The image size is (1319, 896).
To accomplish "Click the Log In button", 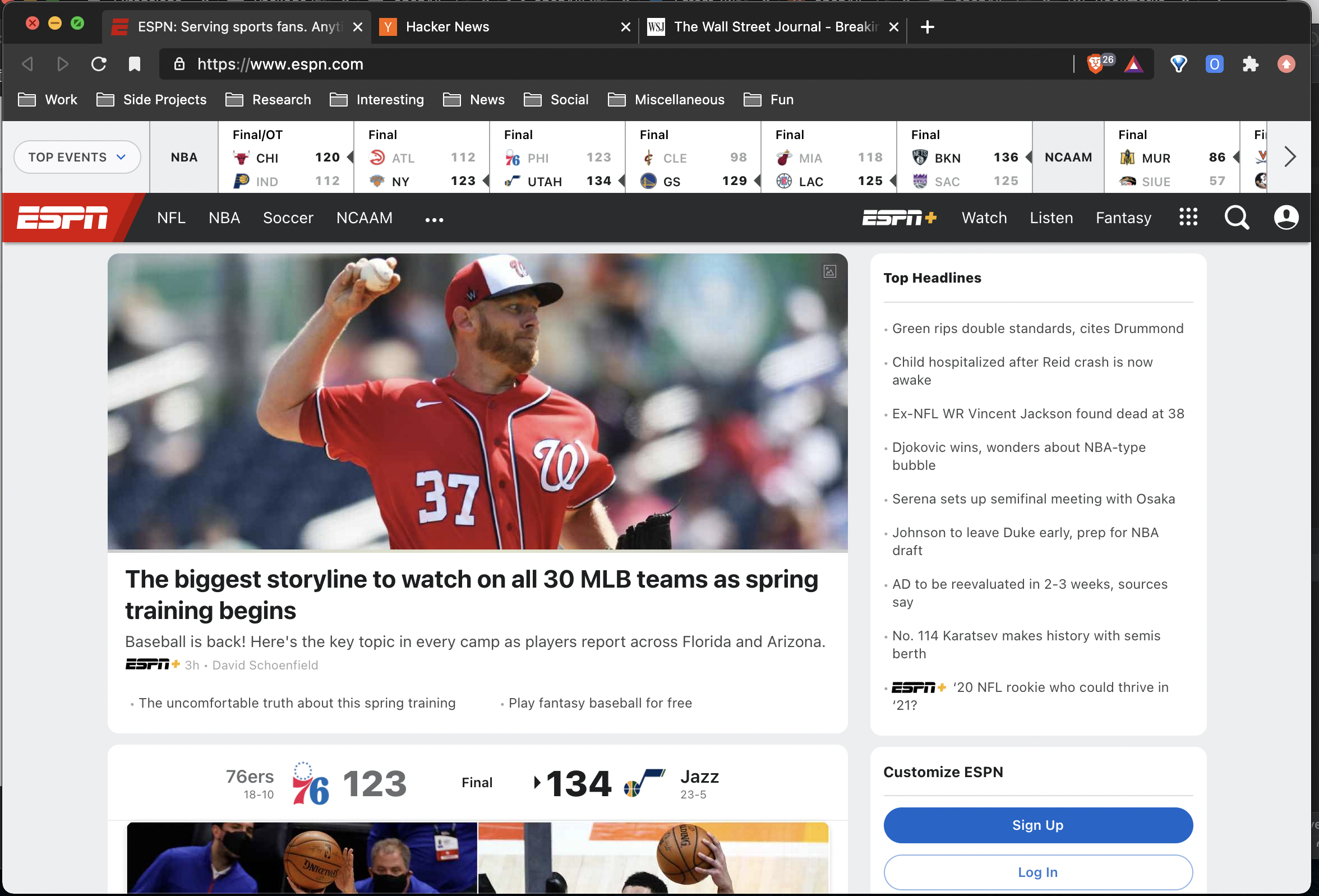I will [x=1037, y=872].
